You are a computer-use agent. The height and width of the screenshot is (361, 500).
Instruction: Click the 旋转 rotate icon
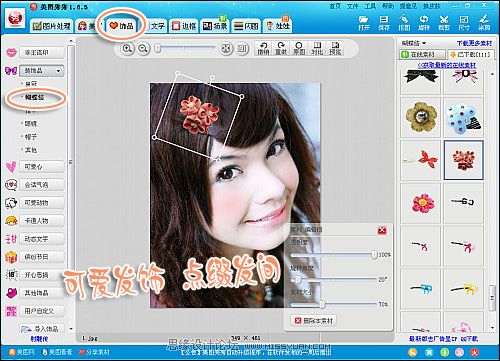point(424,23)
